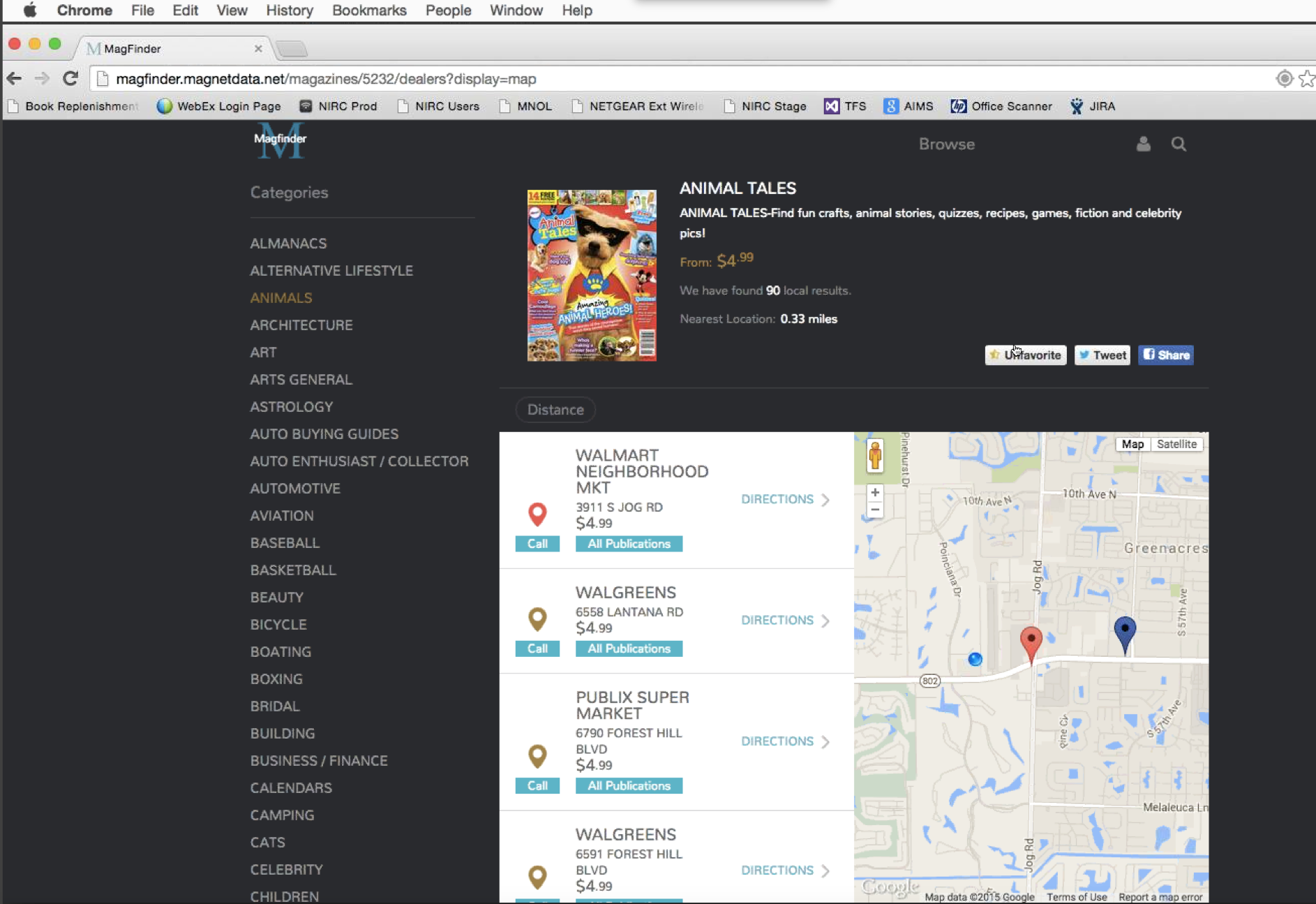1316x904 pixels.
Task: Reload the page with the refresh icon
Action: click(70, 79)
